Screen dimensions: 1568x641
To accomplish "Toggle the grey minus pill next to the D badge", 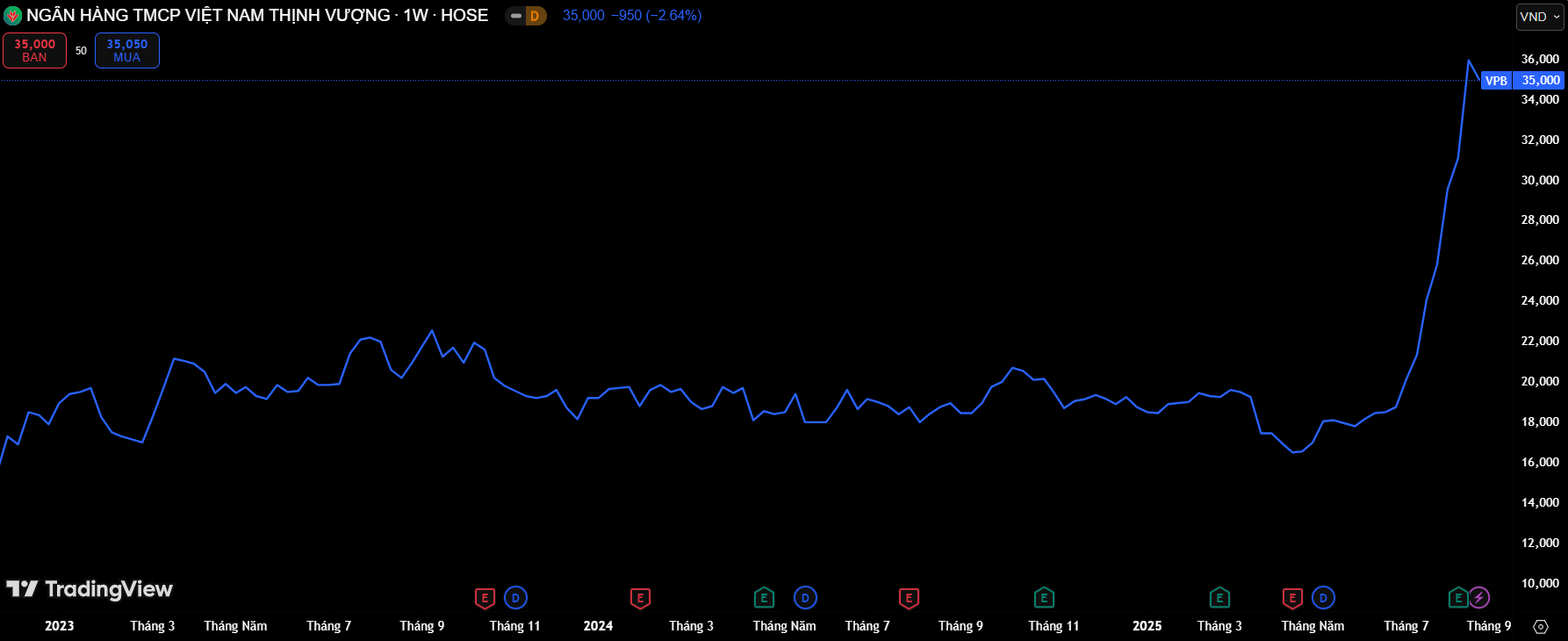I will tap(515, 16).
